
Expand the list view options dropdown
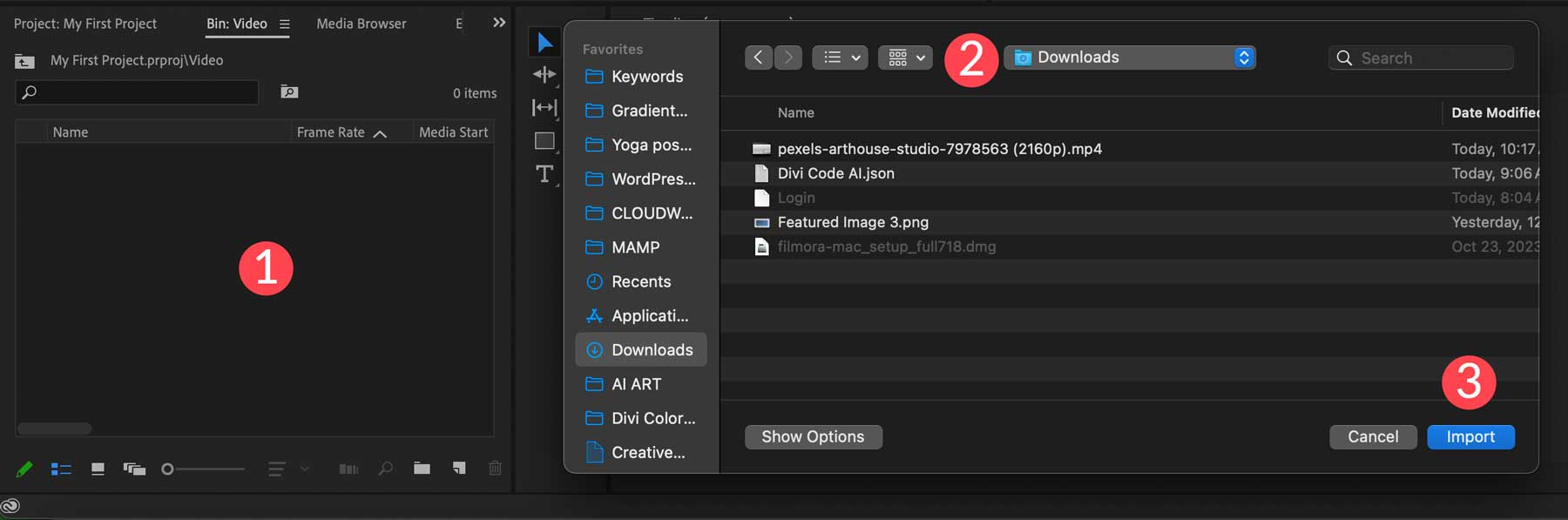840,57
